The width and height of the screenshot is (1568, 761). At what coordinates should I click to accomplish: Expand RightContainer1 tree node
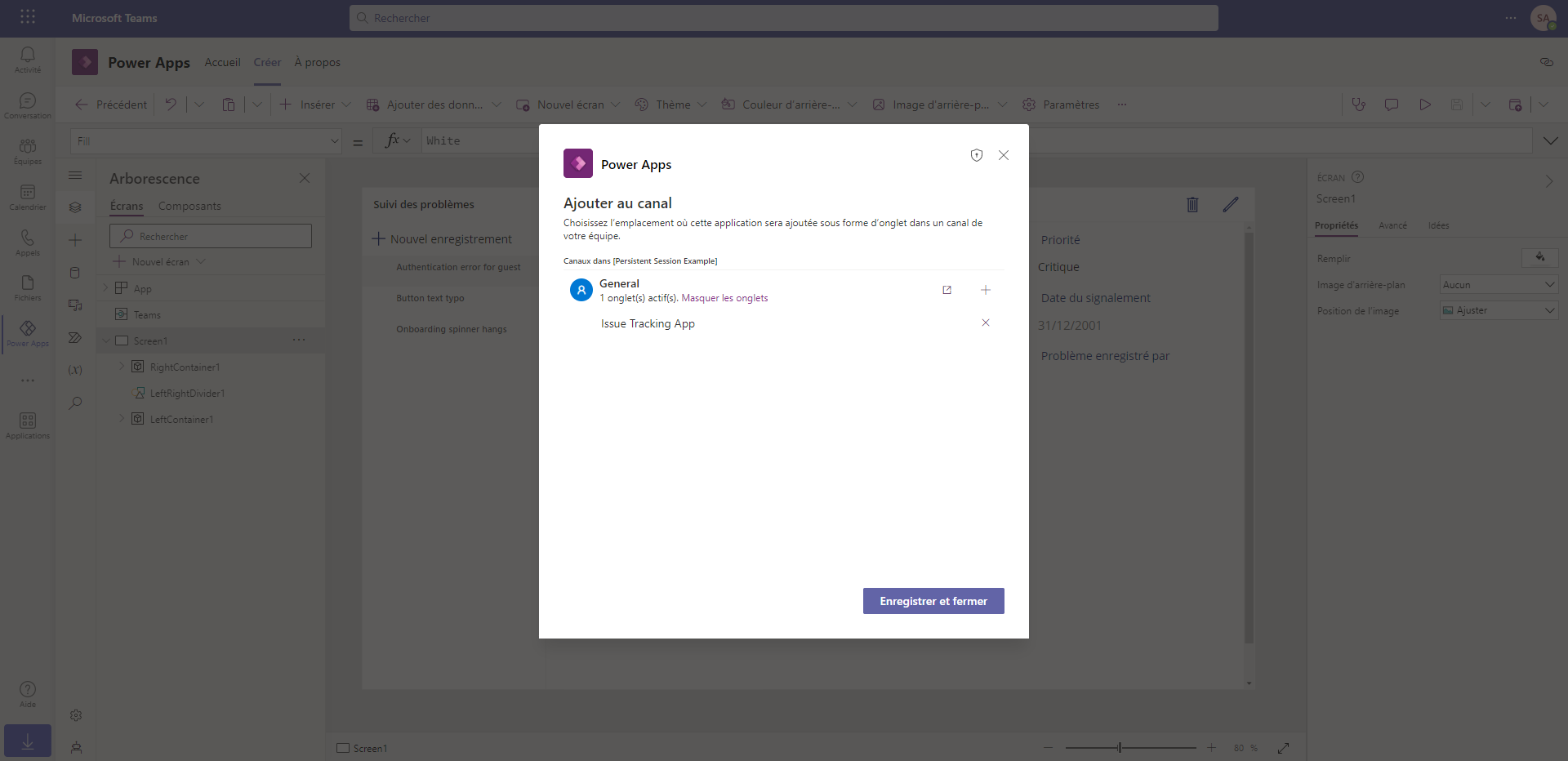click(122, 367)
